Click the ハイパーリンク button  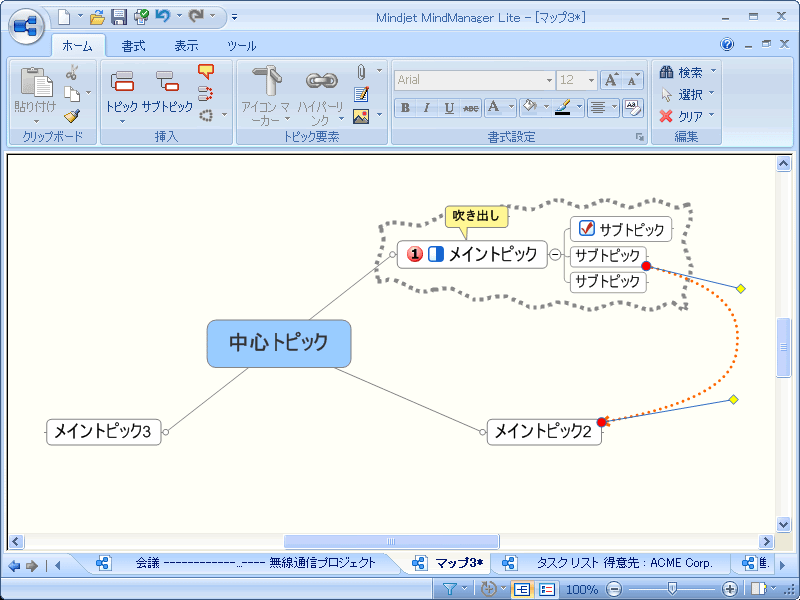pos(321,95)
